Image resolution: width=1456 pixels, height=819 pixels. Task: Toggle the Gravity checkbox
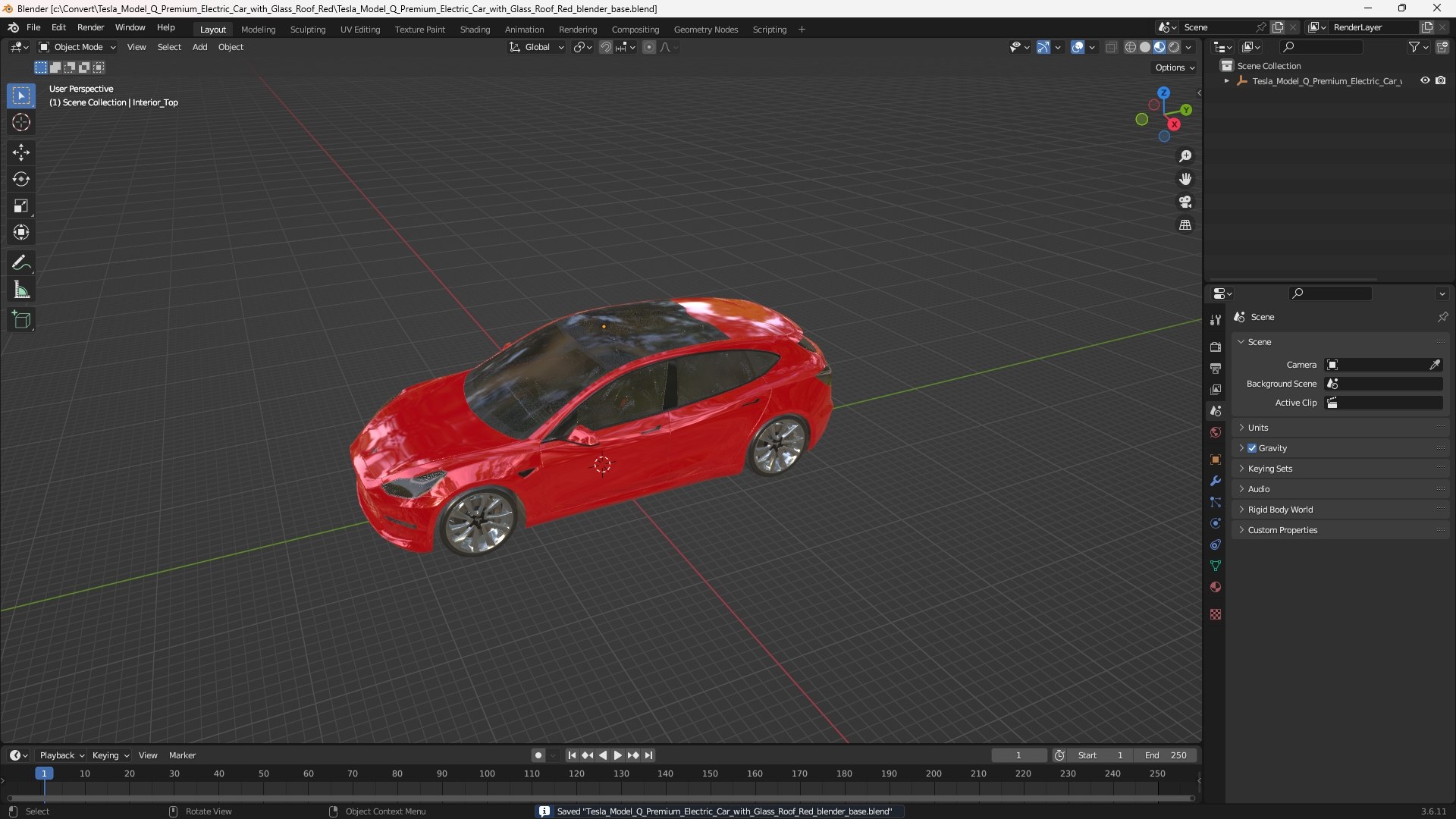click(x=1252, y=448)
